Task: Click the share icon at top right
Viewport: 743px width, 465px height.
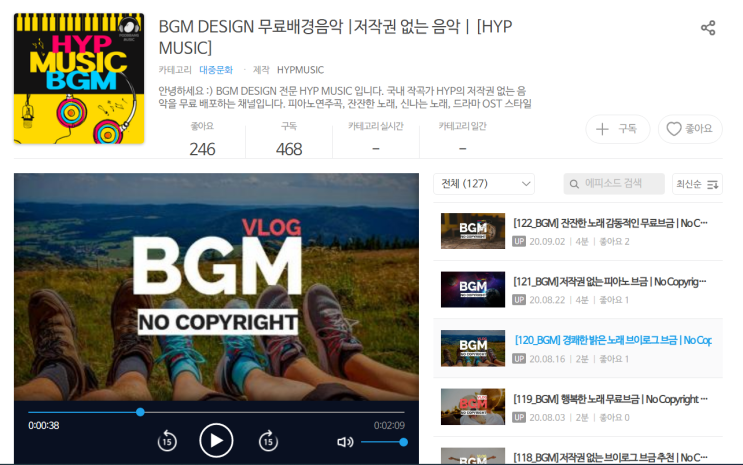Action: [708, 28]
